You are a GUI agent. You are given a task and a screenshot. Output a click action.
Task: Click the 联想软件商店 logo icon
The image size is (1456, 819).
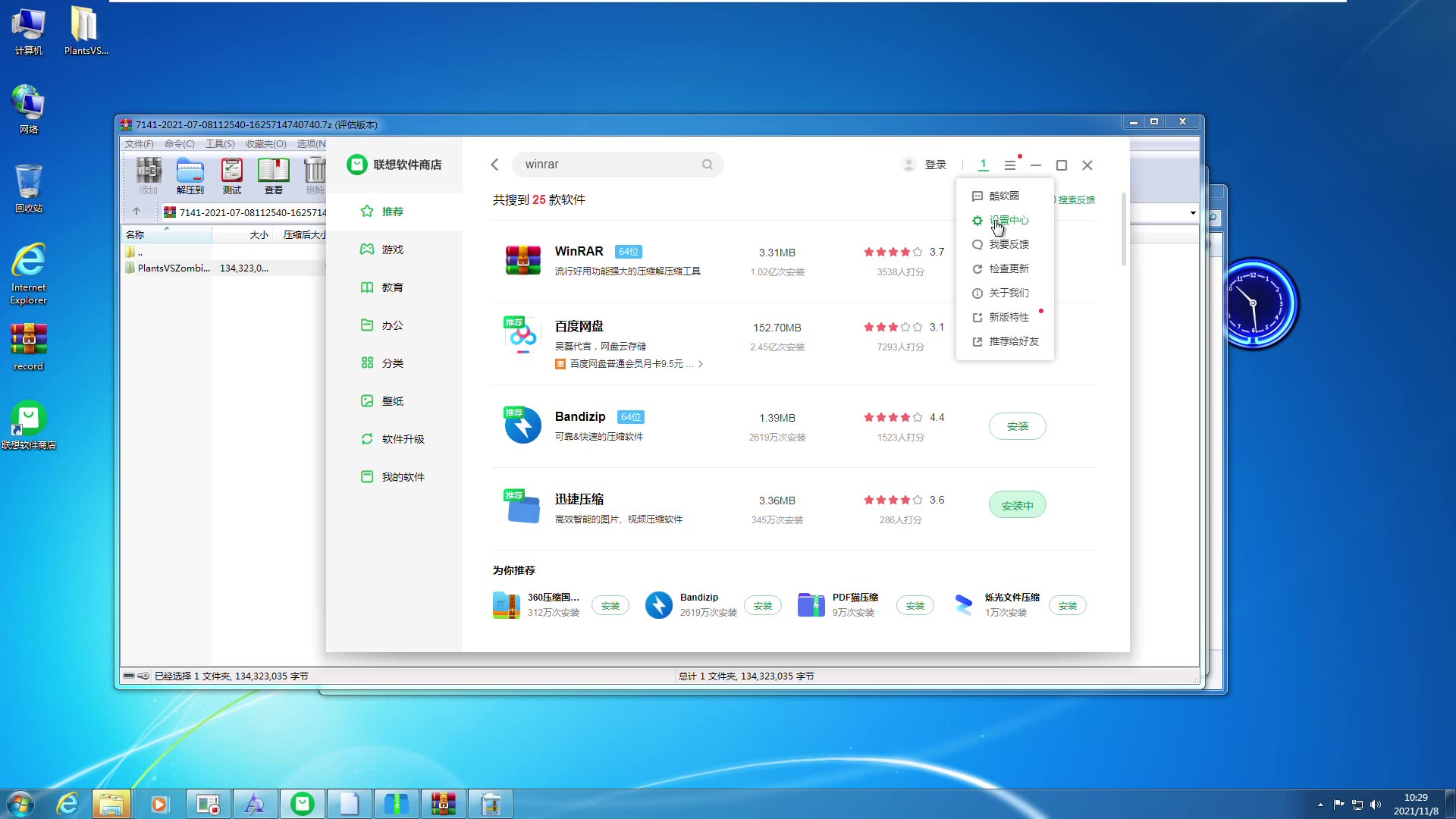[357, 165]
